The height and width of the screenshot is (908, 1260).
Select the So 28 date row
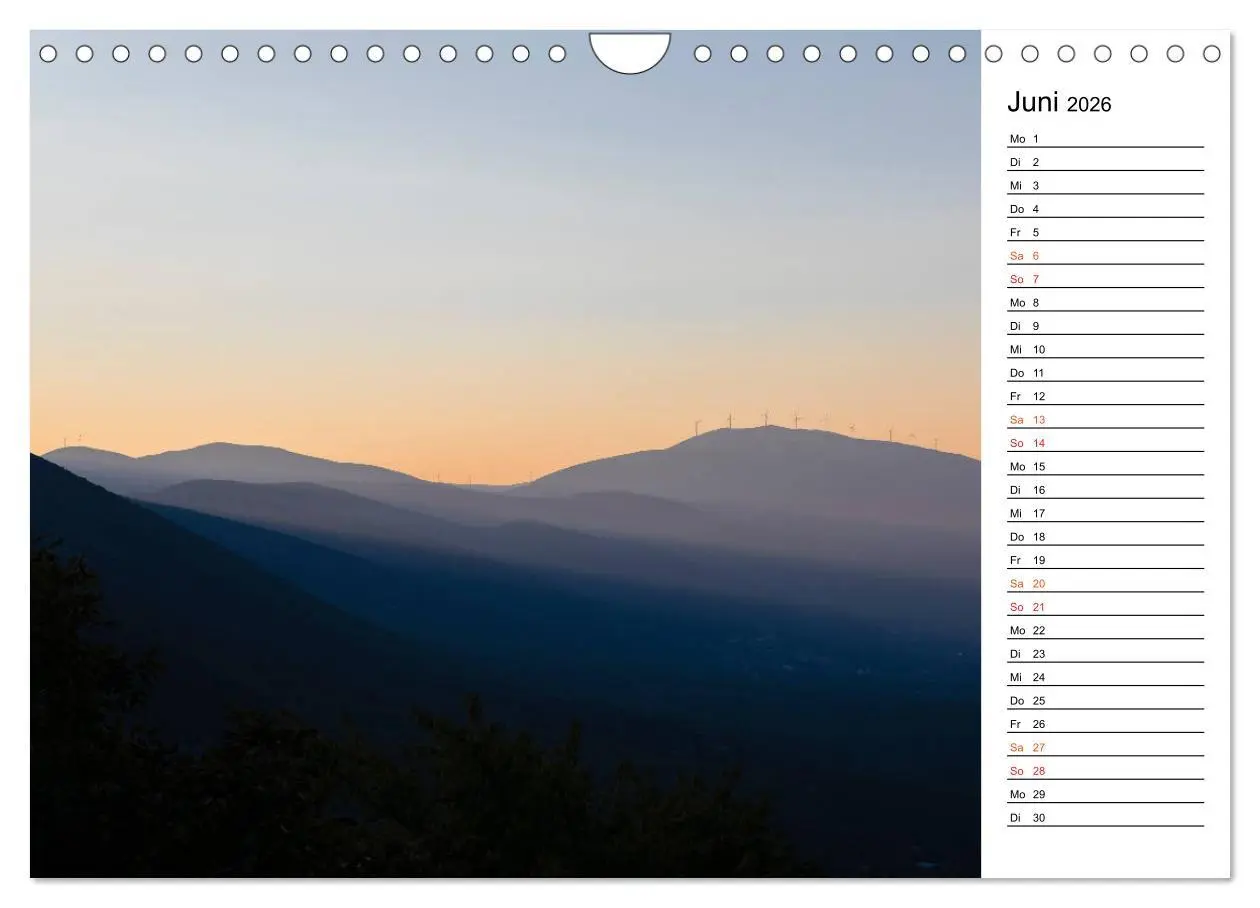coord(1105,771)
